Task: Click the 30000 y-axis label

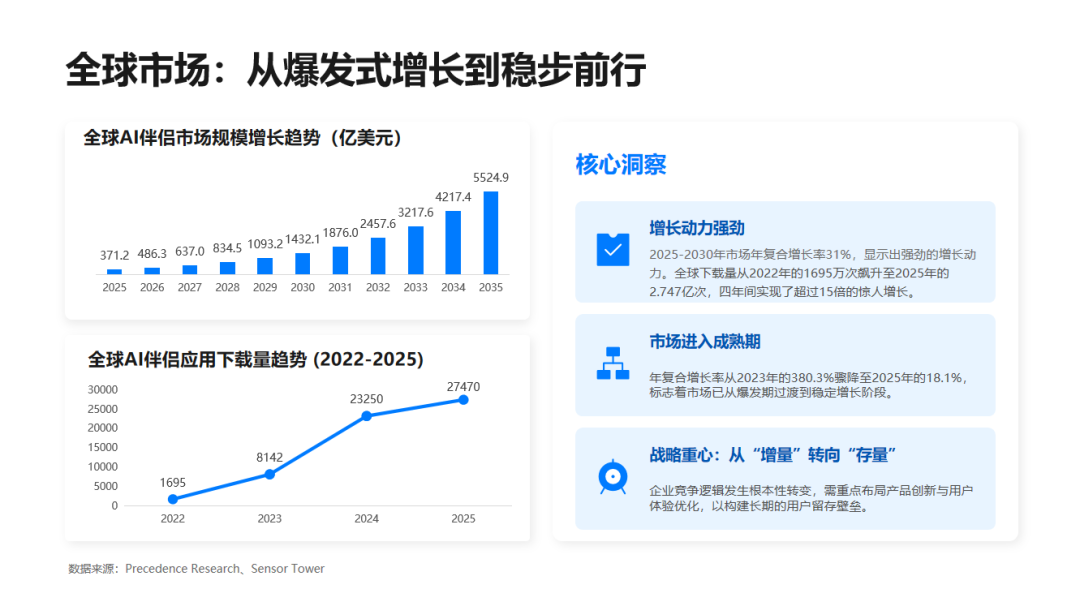Action: click(x=103, y=389)
